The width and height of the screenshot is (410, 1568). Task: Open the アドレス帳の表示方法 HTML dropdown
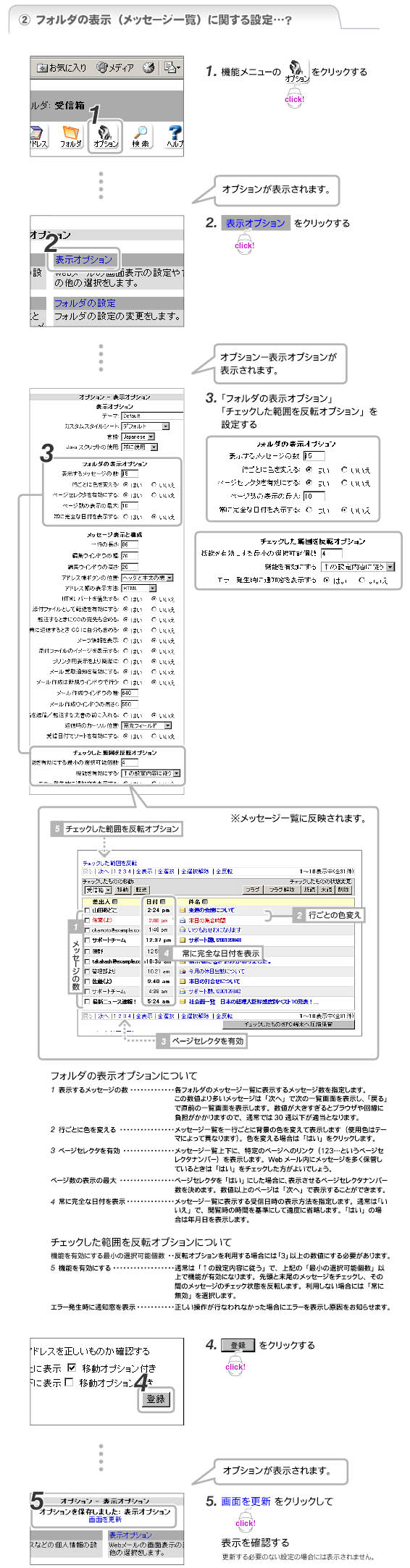tap(138, 588)
